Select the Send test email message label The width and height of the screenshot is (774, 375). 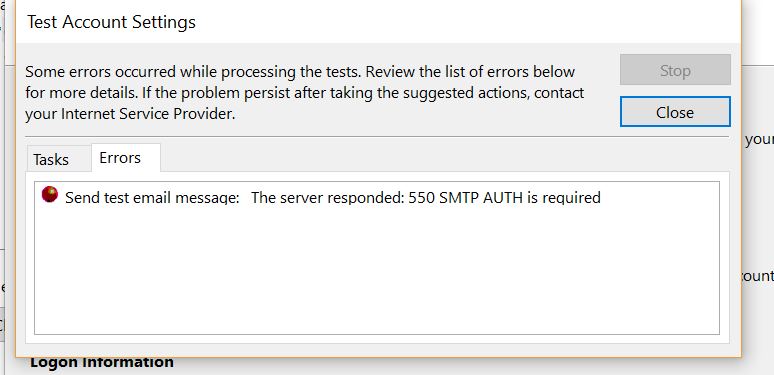[x=152, y=197]
